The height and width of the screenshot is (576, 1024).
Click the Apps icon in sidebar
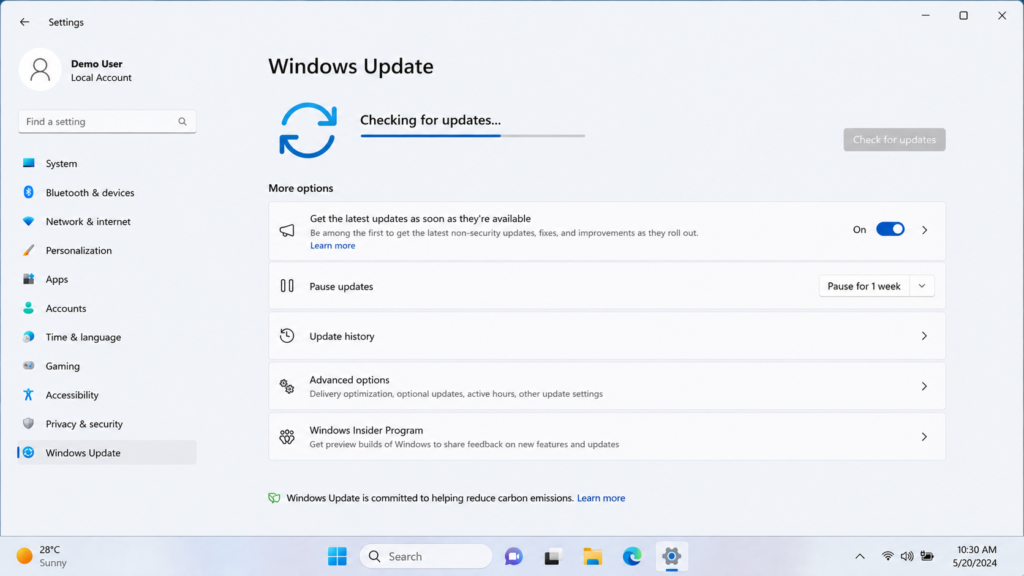click(x=28, y=279)
